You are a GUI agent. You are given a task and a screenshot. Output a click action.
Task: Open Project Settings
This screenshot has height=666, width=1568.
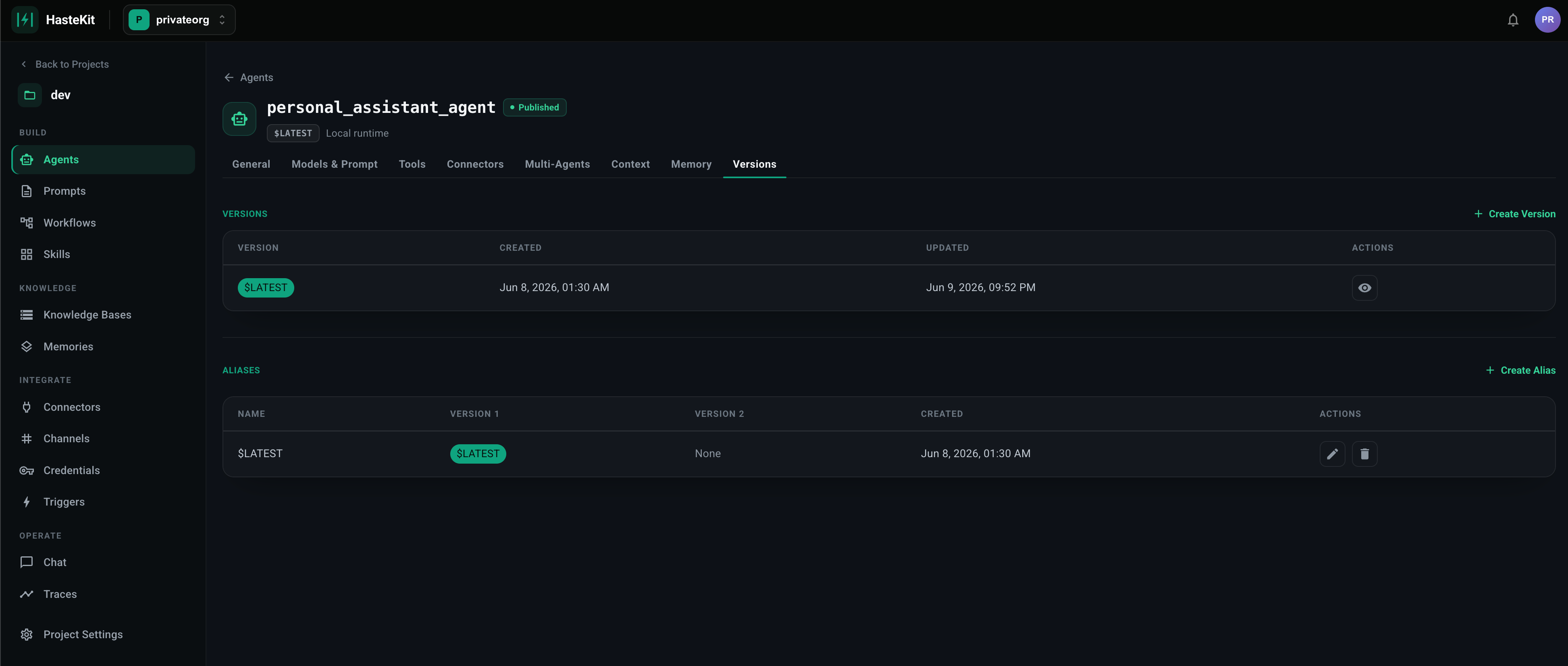point(103,634)
